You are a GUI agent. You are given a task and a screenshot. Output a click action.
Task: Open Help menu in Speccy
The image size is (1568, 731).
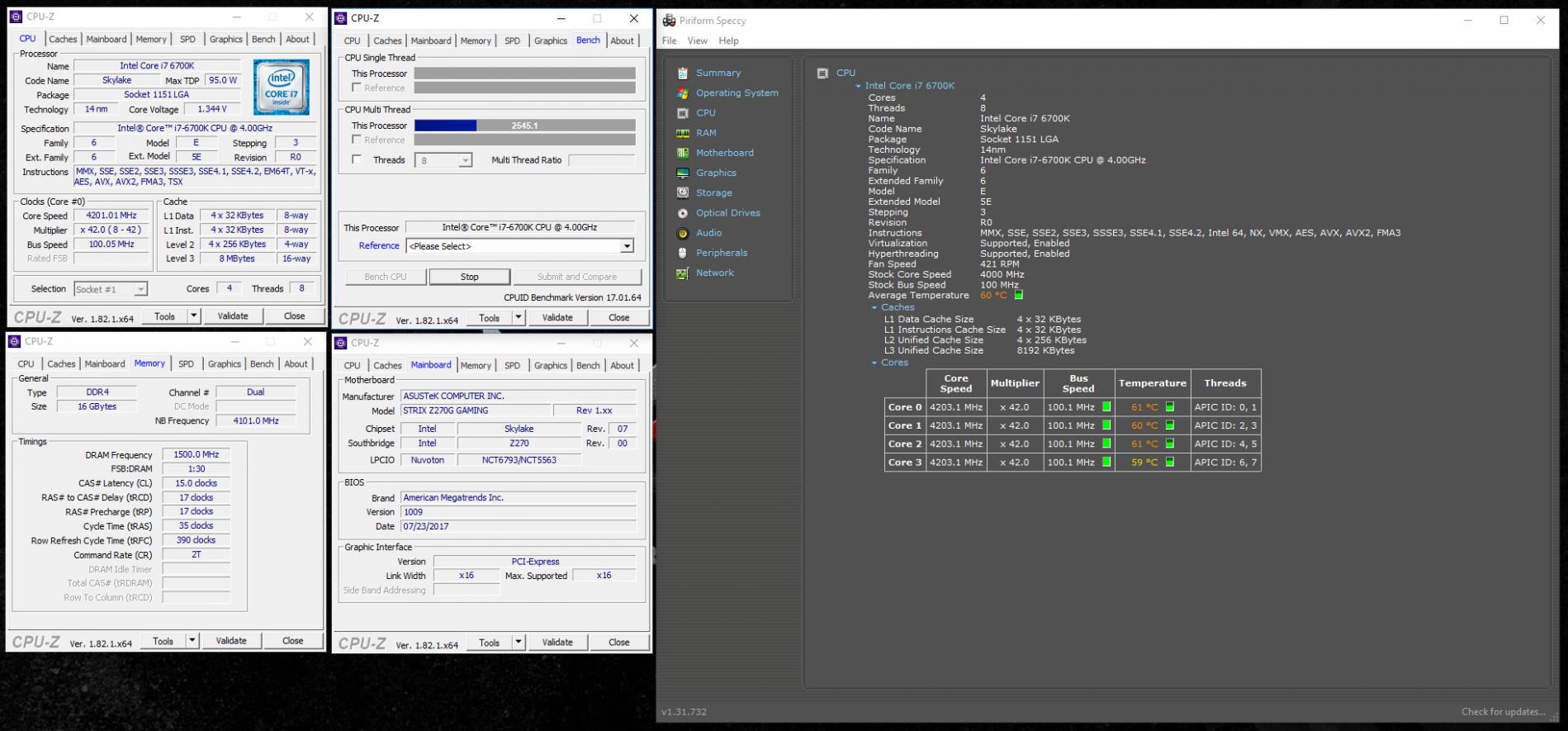point(728,40)
